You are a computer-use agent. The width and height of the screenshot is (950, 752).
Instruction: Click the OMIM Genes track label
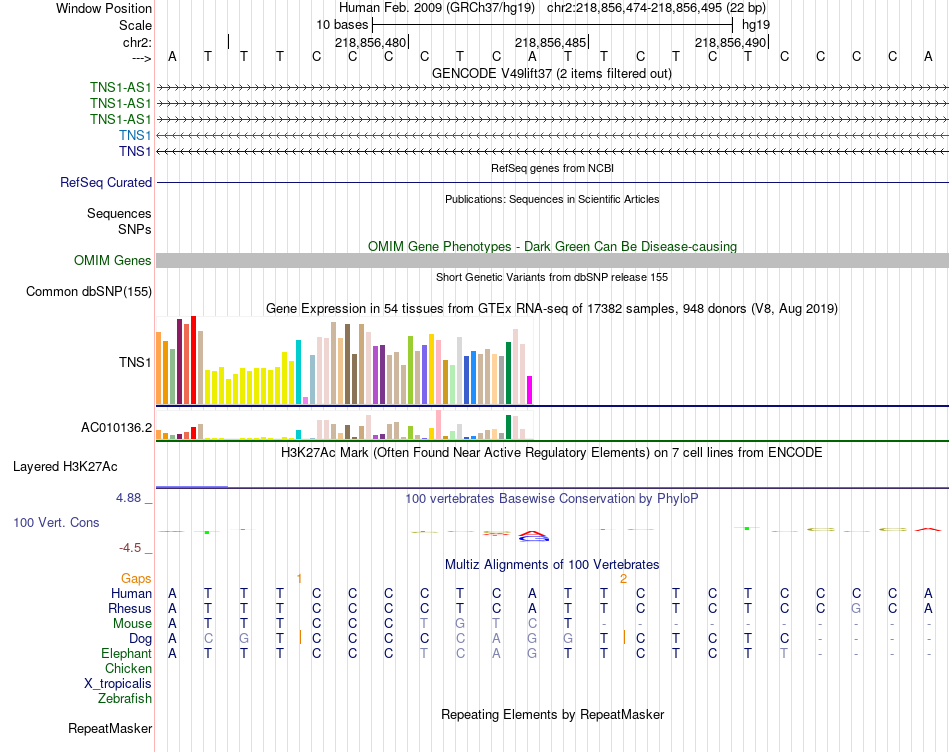112,261
